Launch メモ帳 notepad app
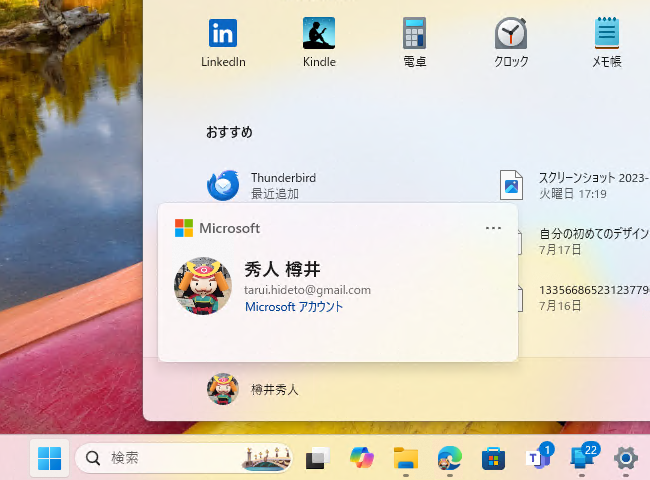Screen dimensions: 650x480 tap(606, 33)
